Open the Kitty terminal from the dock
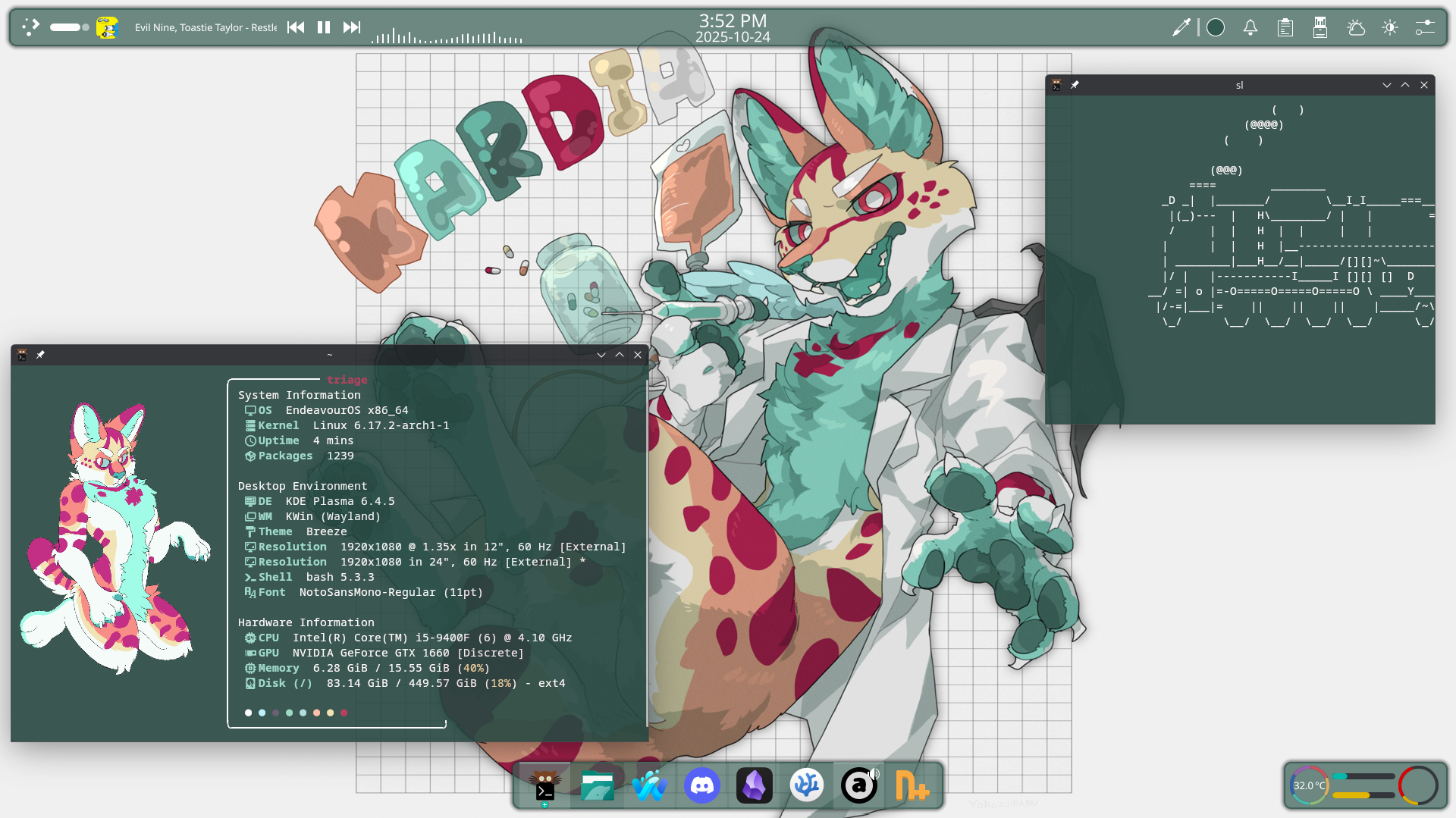Screen dimensions: 1456x818 point(544,785)
